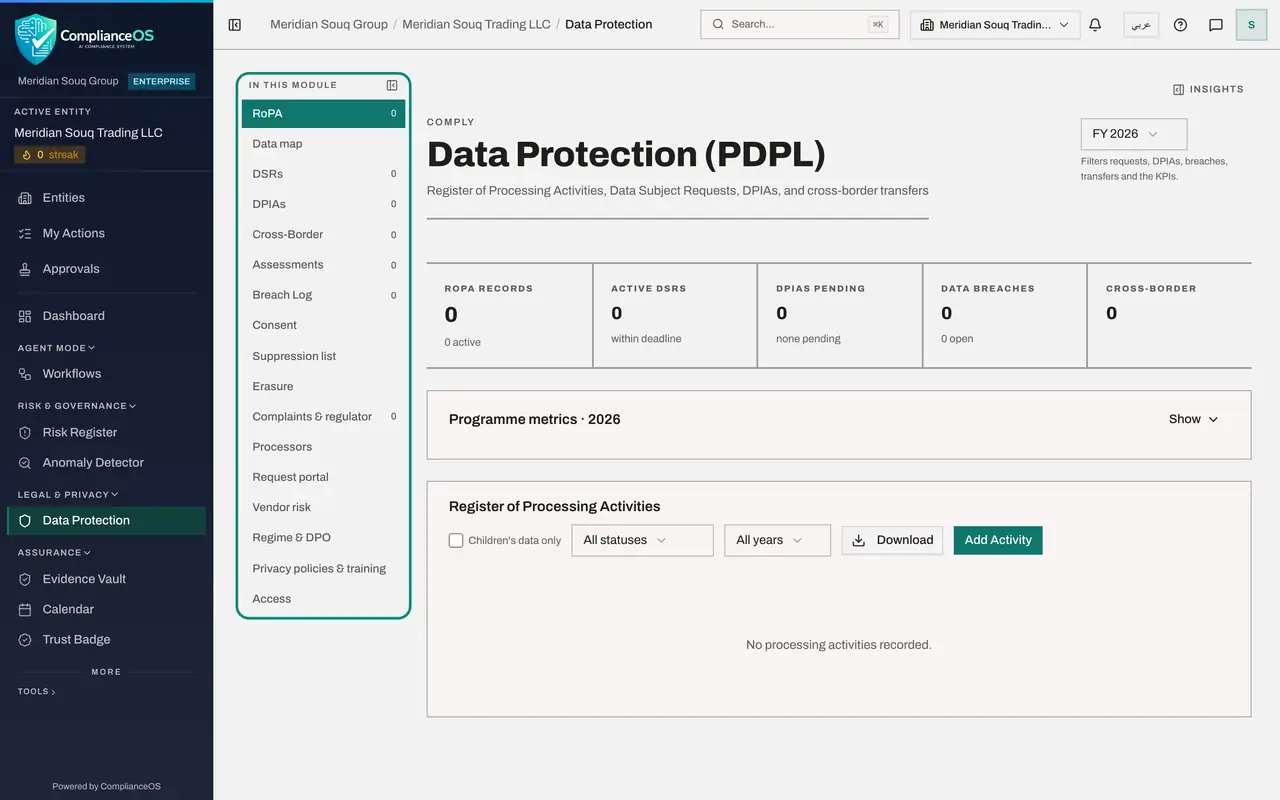Image resolution: width=1280 pixels, height=800 pixels.
Task: Open Privacy policies & training item
Action: [x=323, y=568]
